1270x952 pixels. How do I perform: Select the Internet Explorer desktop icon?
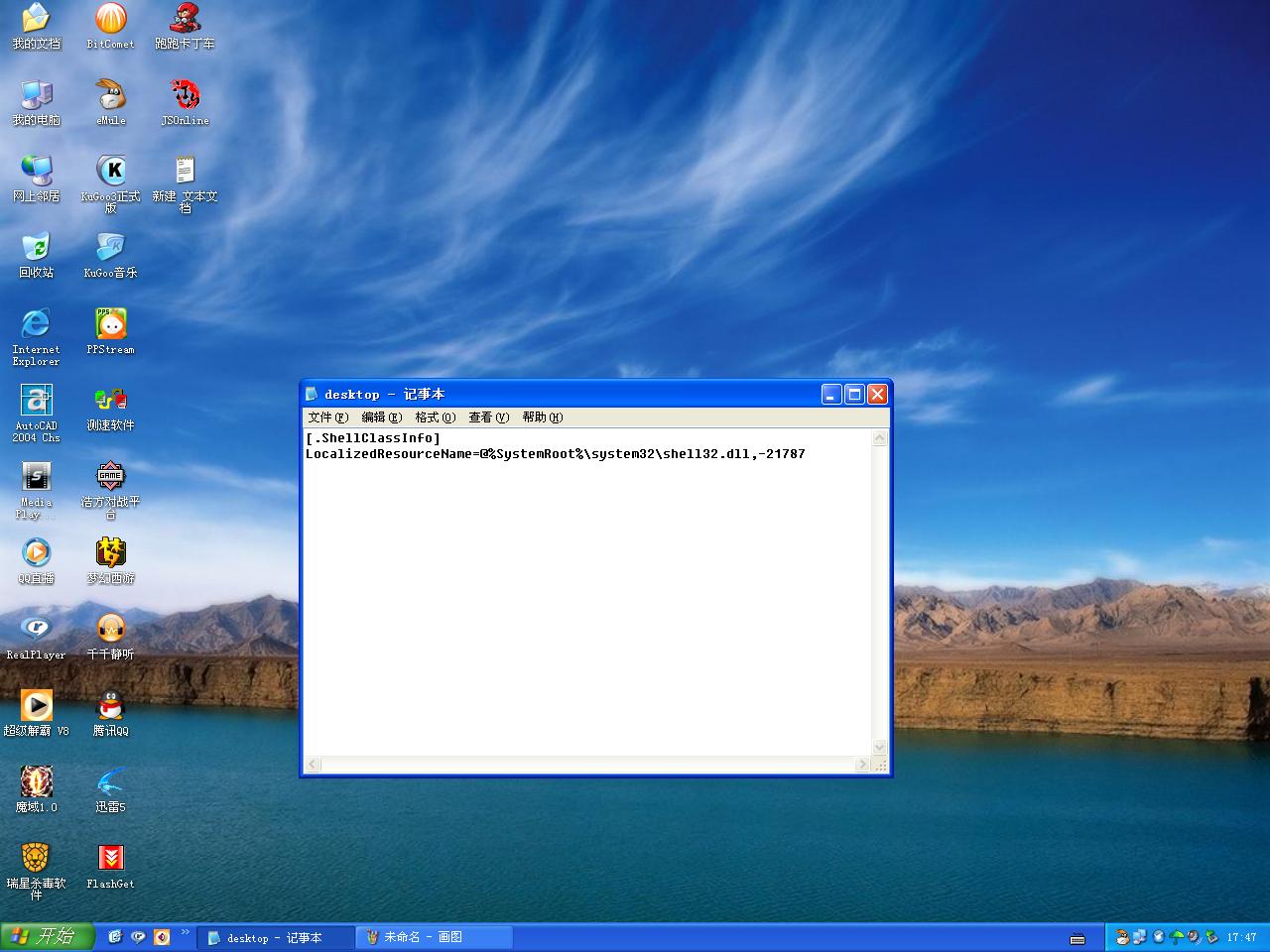36,336
